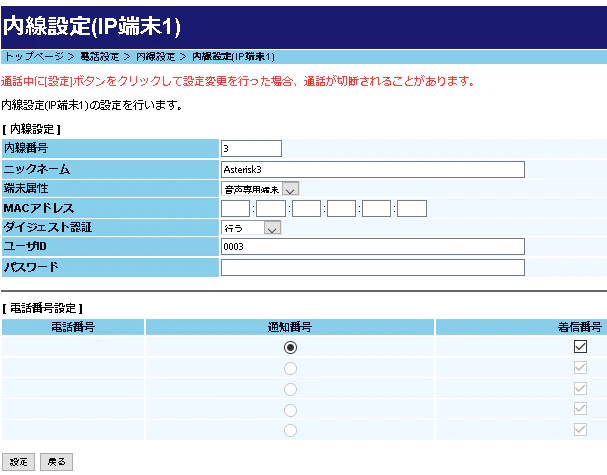Click the ニックネーム field with Asterisk3
Screen dimensions: 607x475
pyautogui.click(x=373, y=170)
